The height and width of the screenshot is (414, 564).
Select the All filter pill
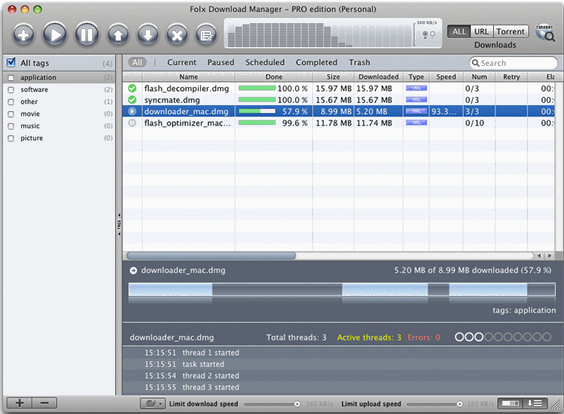pos(137,62)
